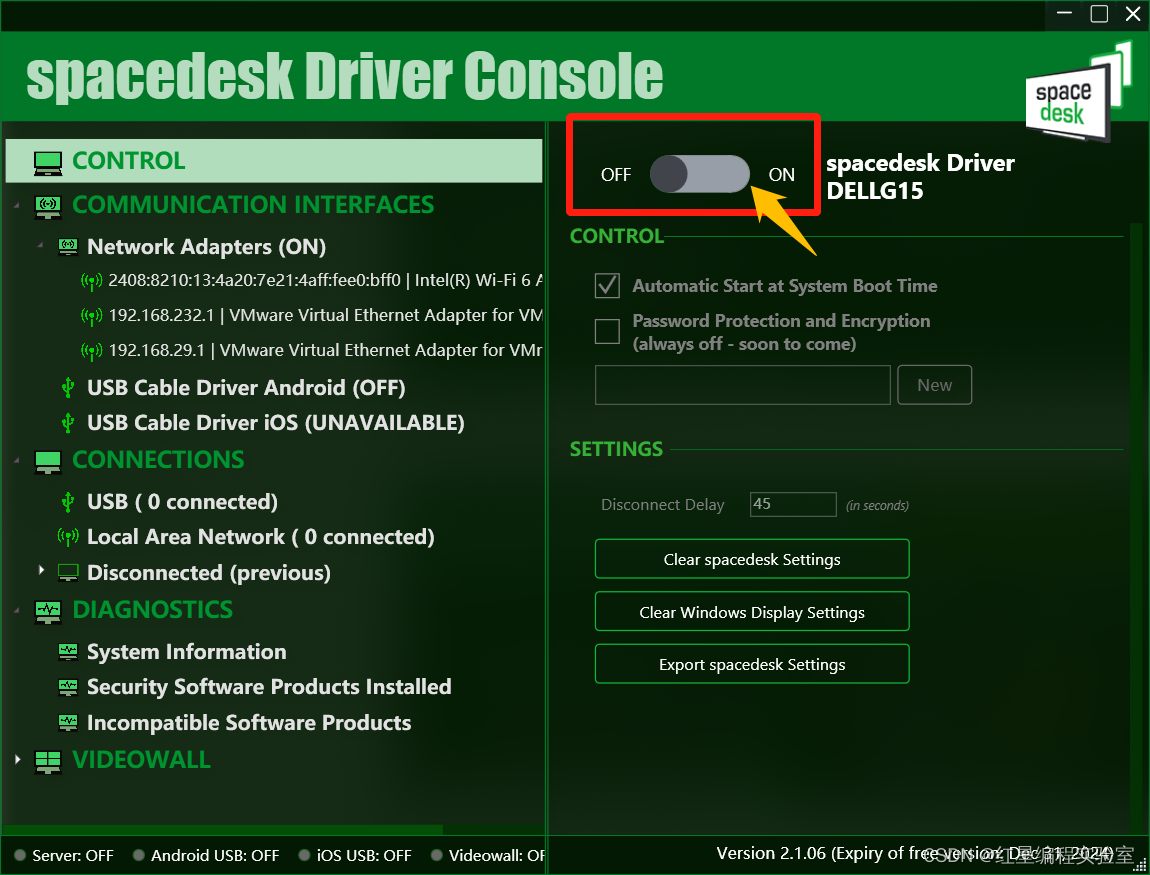Click the Intel Wi-Fi adapter signal icon
This screenshot has height=875, width=1150.
tap(91, 281)
